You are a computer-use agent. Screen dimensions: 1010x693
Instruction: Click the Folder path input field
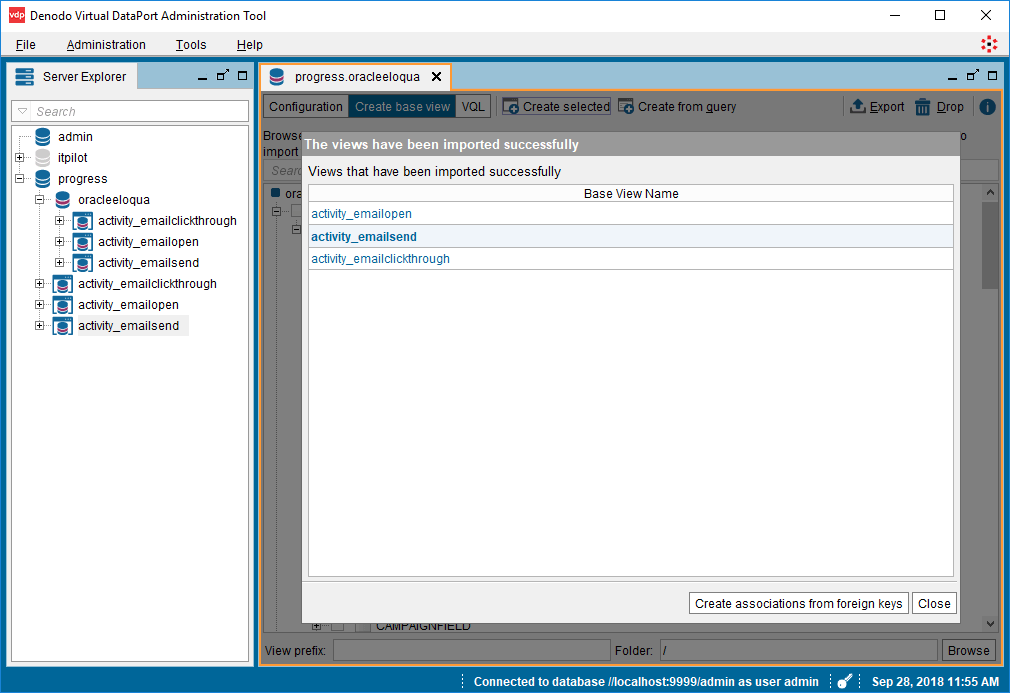tap(799, 650)
